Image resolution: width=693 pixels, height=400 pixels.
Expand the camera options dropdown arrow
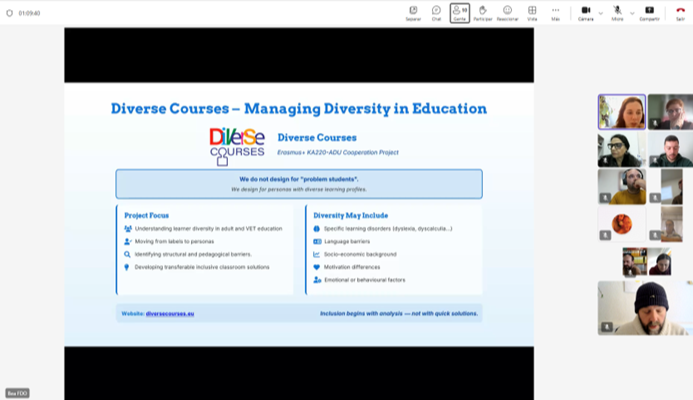click(x=601, y=13)
